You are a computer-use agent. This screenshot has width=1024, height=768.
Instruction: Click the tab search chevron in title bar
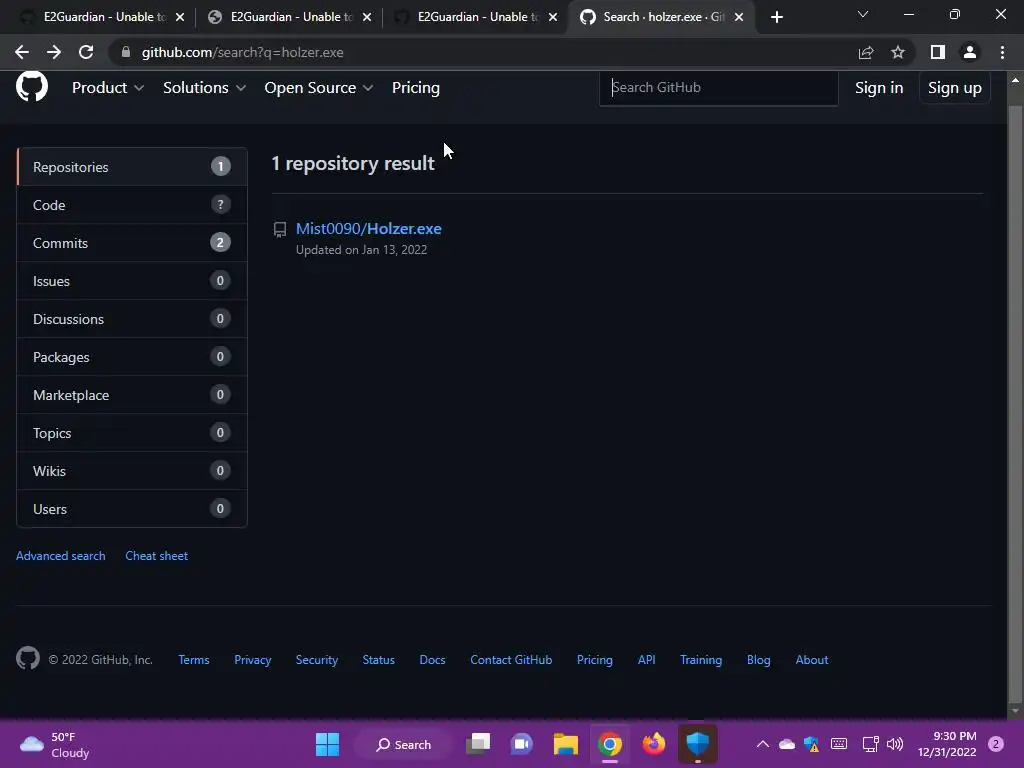pos(863,14)
